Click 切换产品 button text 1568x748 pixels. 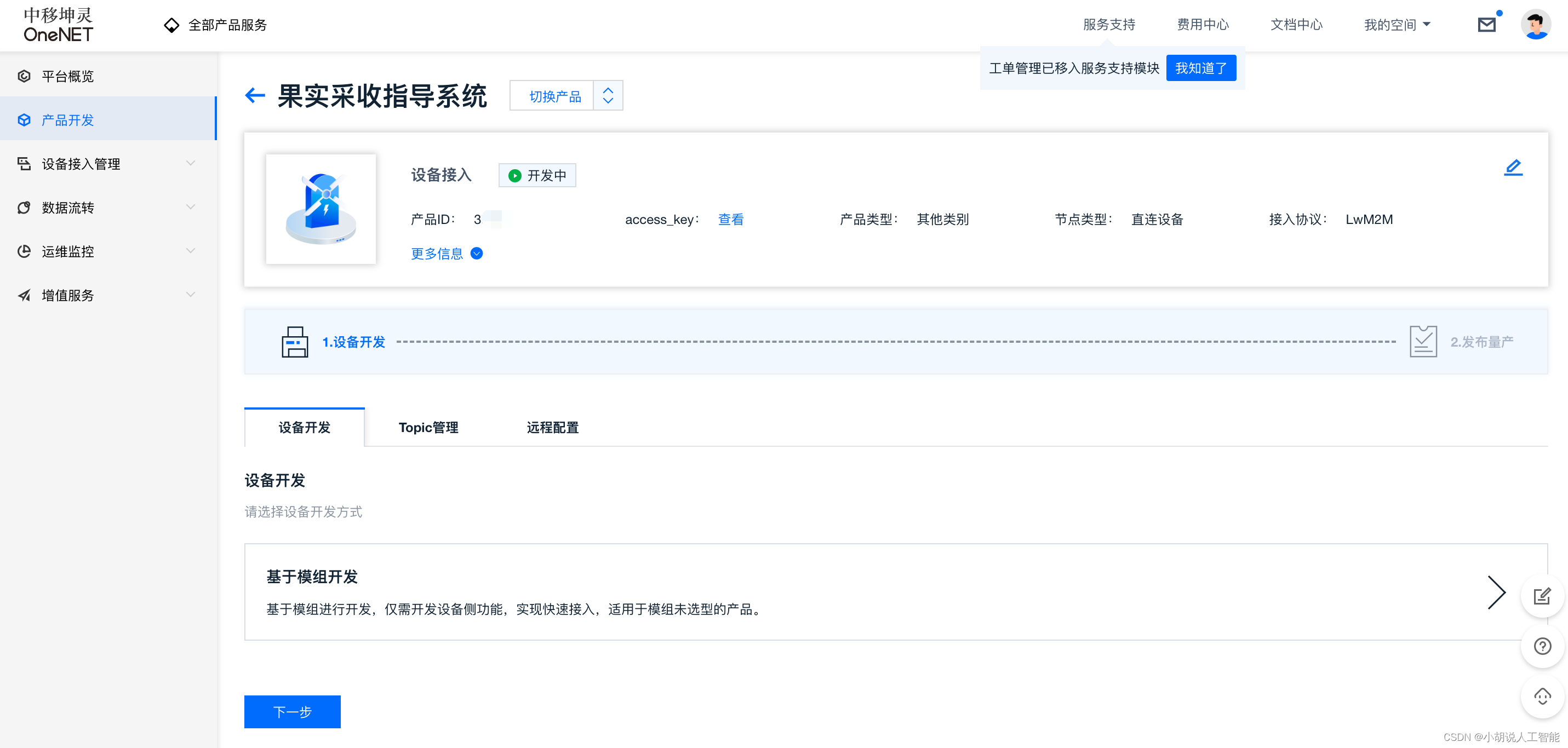coord(555,96)
